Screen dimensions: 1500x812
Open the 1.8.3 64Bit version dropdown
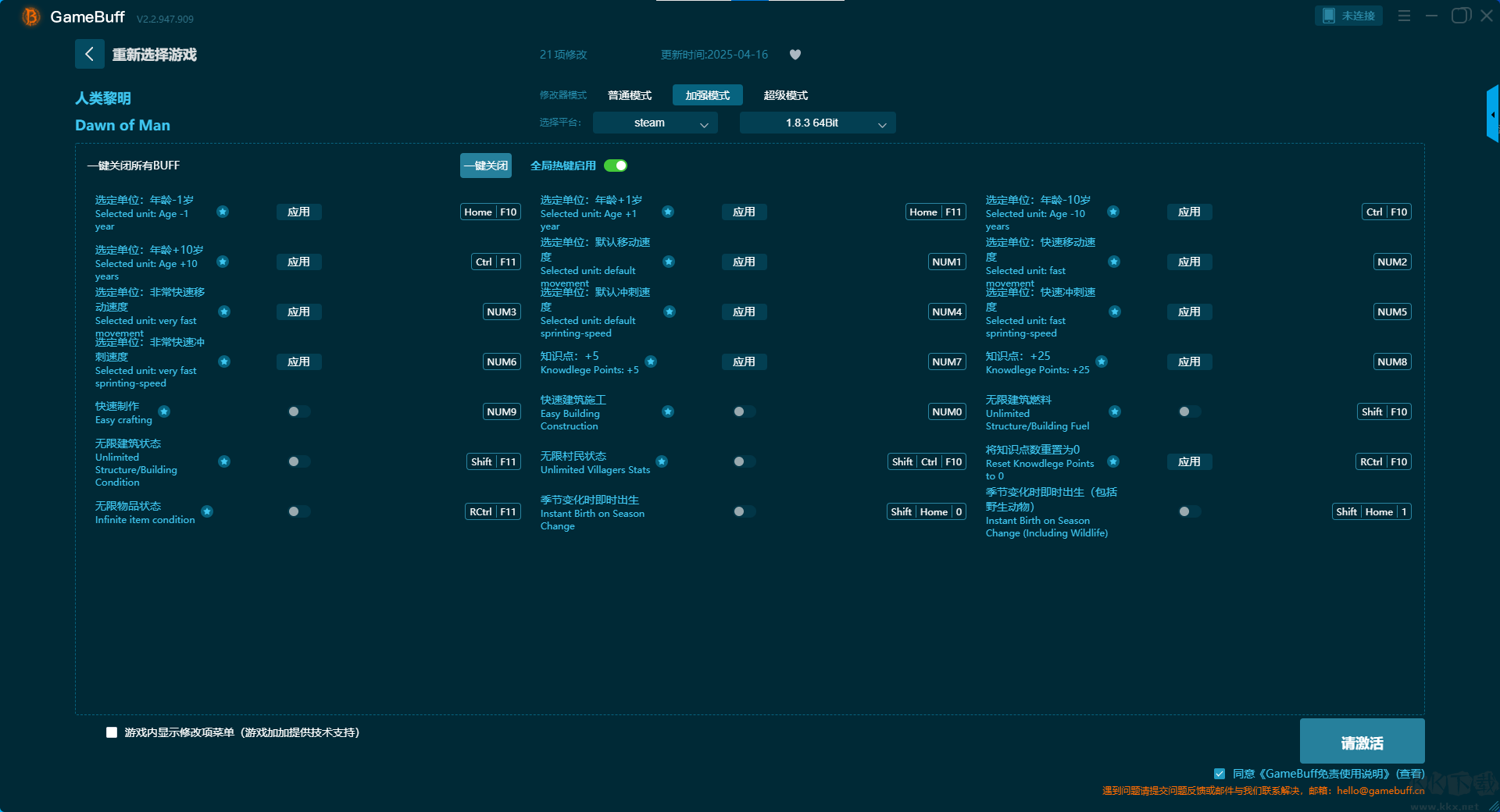pyautogui.click(x=817, y=123)
